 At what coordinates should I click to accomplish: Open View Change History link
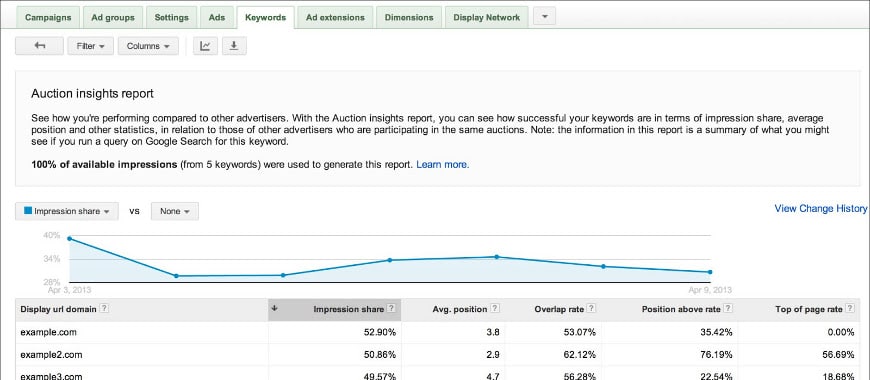point(821,209)
